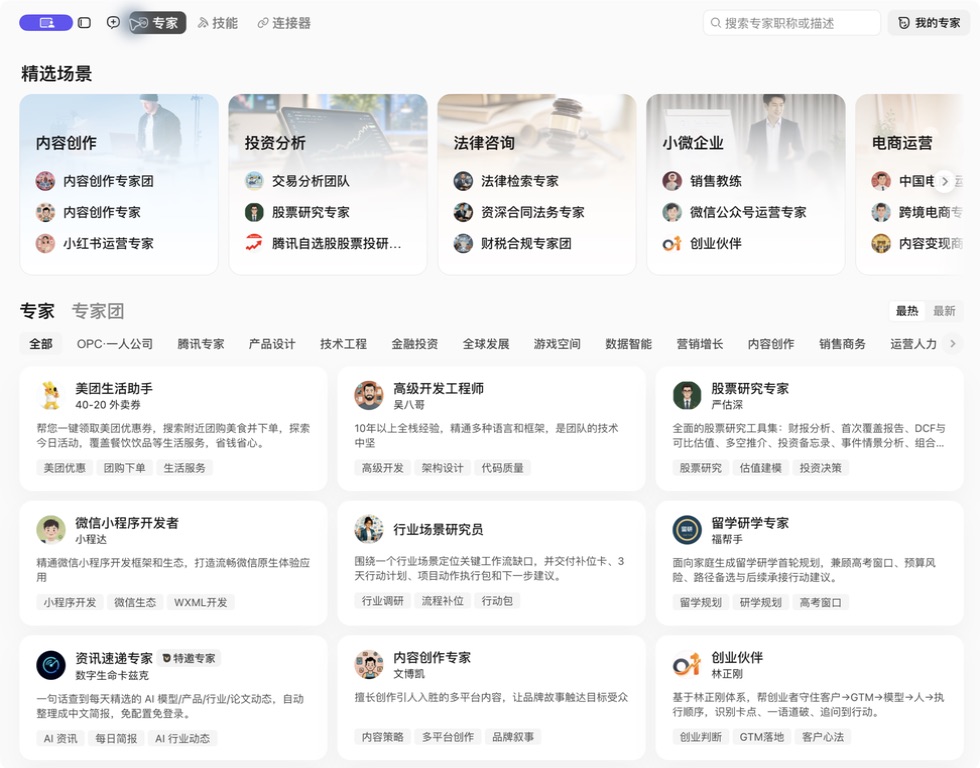Open 资深合同法务专家 avatar icon
The width and height of the screenshot is (980, 768).
coord(463,212)
